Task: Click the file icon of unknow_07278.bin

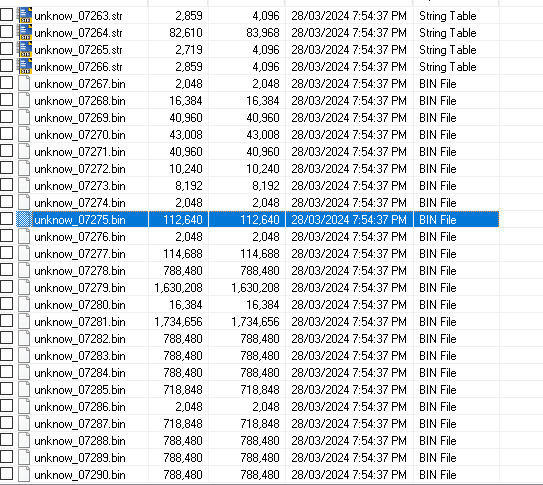Action: tap(24, 270)
